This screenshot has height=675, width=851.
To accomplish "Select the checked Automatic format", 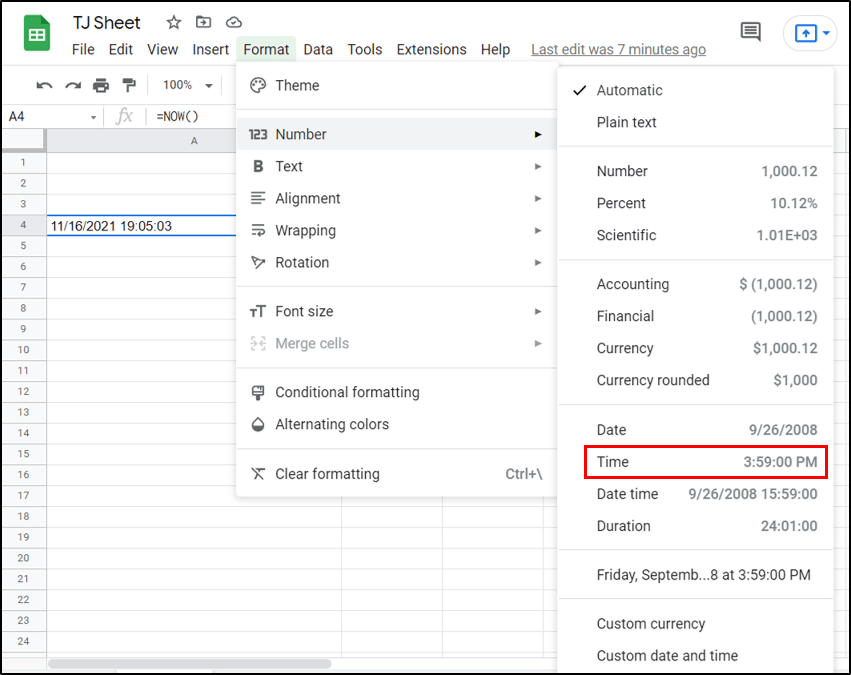I will (695, 90).
